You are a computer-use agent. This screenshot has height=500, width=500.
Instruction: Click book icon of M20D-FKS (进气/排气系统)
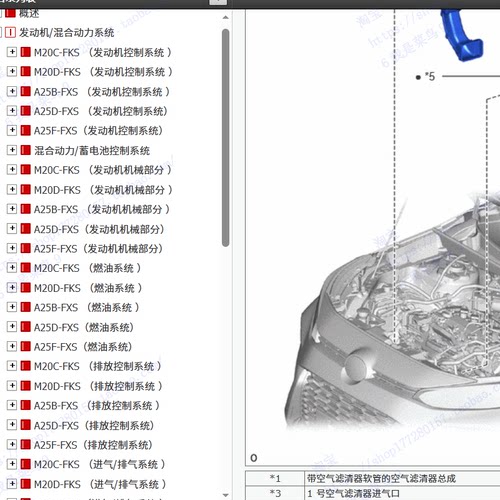pyautogui.click(x=26, y=484)
